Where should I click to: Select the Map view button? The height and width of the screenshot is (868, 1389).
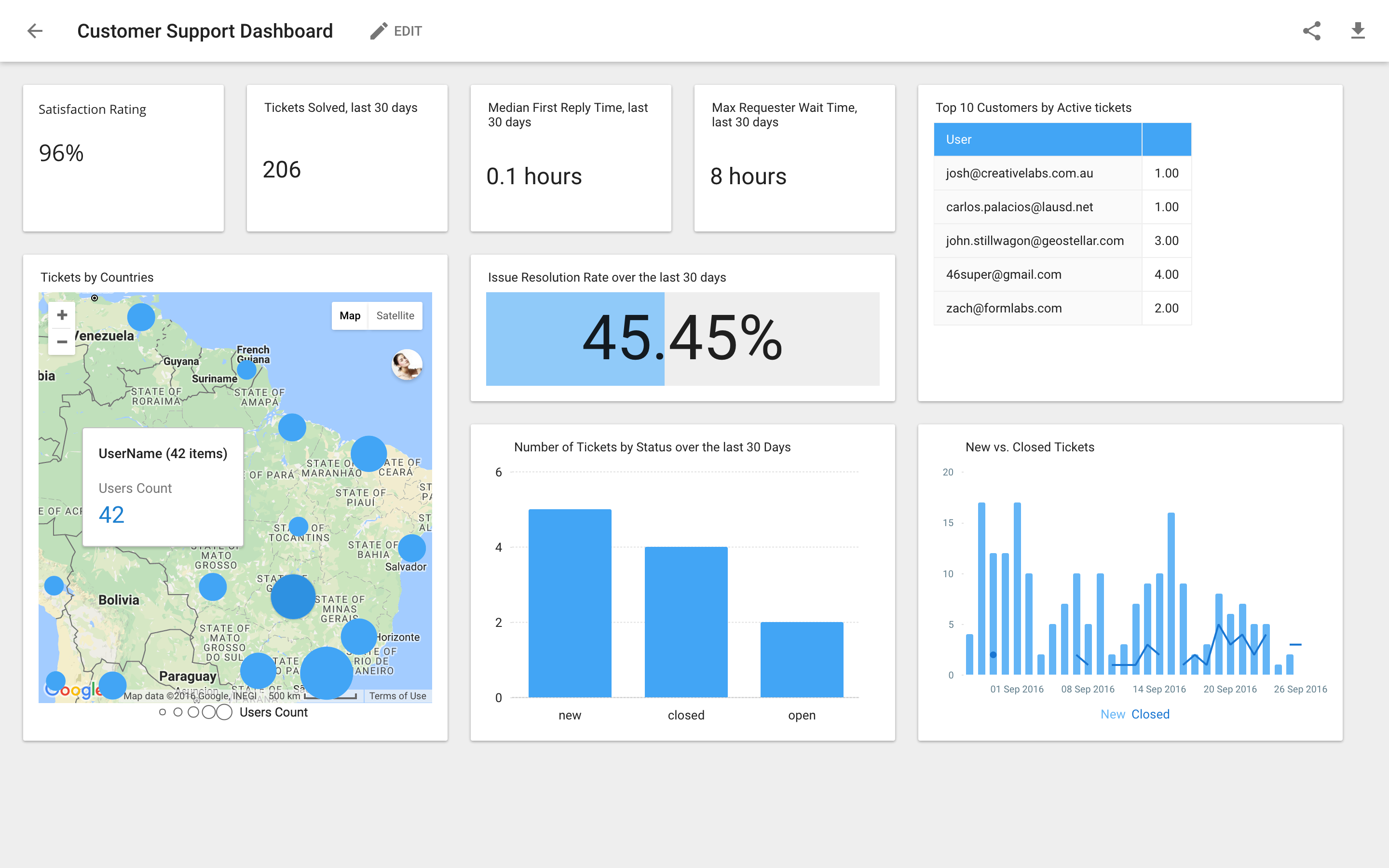[x=350, y=316]
